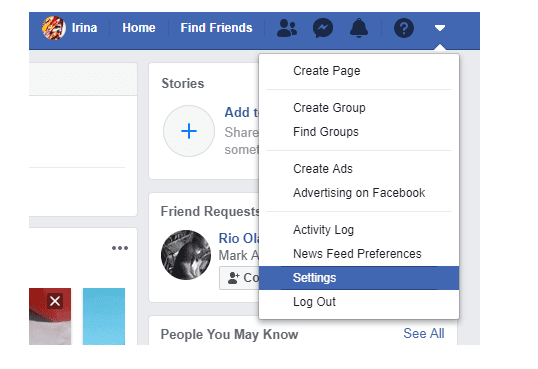This screenshot has width=538, height=369.
Task: Add a story with the plus icon
Action: [x=189, y=131]
